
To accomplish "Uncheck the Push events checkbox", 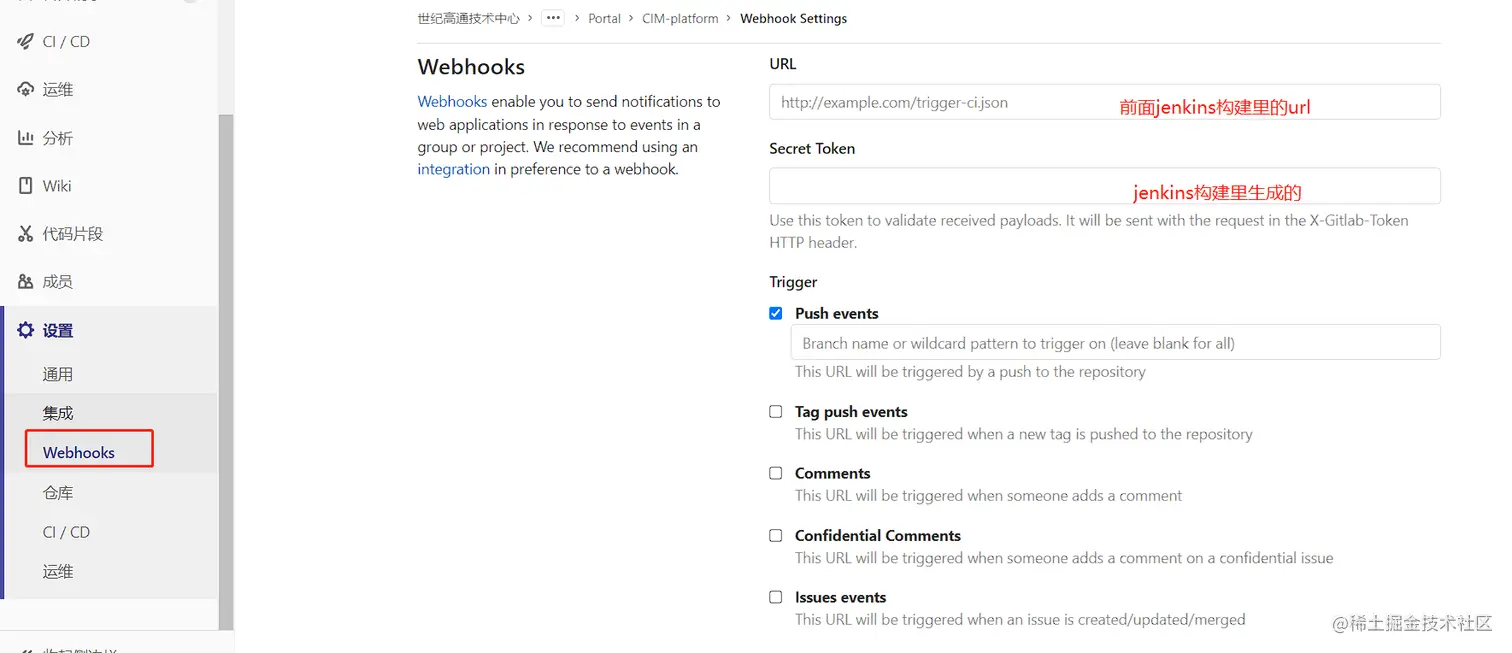I will click(x=776, y=313).
